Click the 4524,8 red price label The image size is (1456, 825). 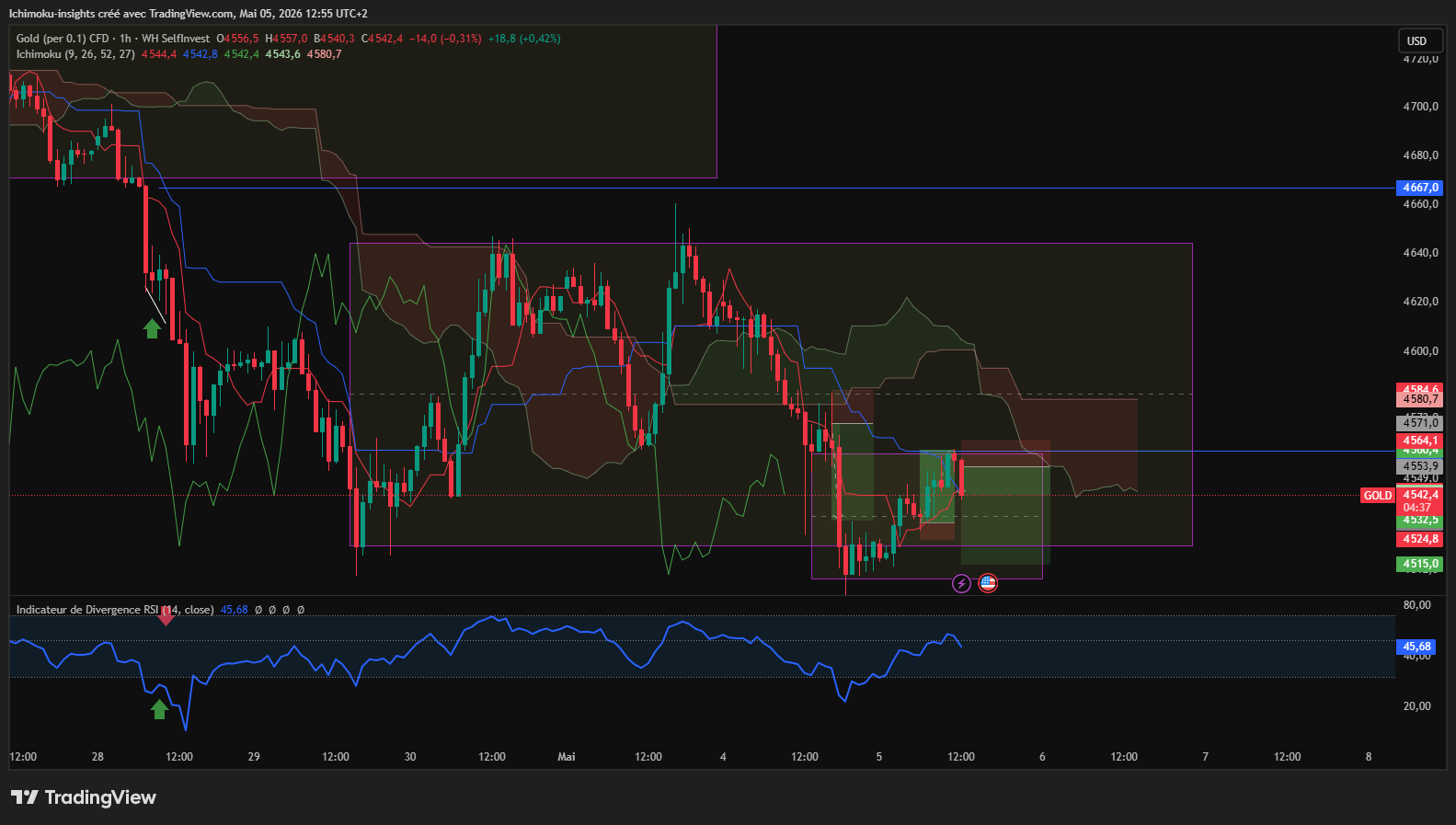1420,539
